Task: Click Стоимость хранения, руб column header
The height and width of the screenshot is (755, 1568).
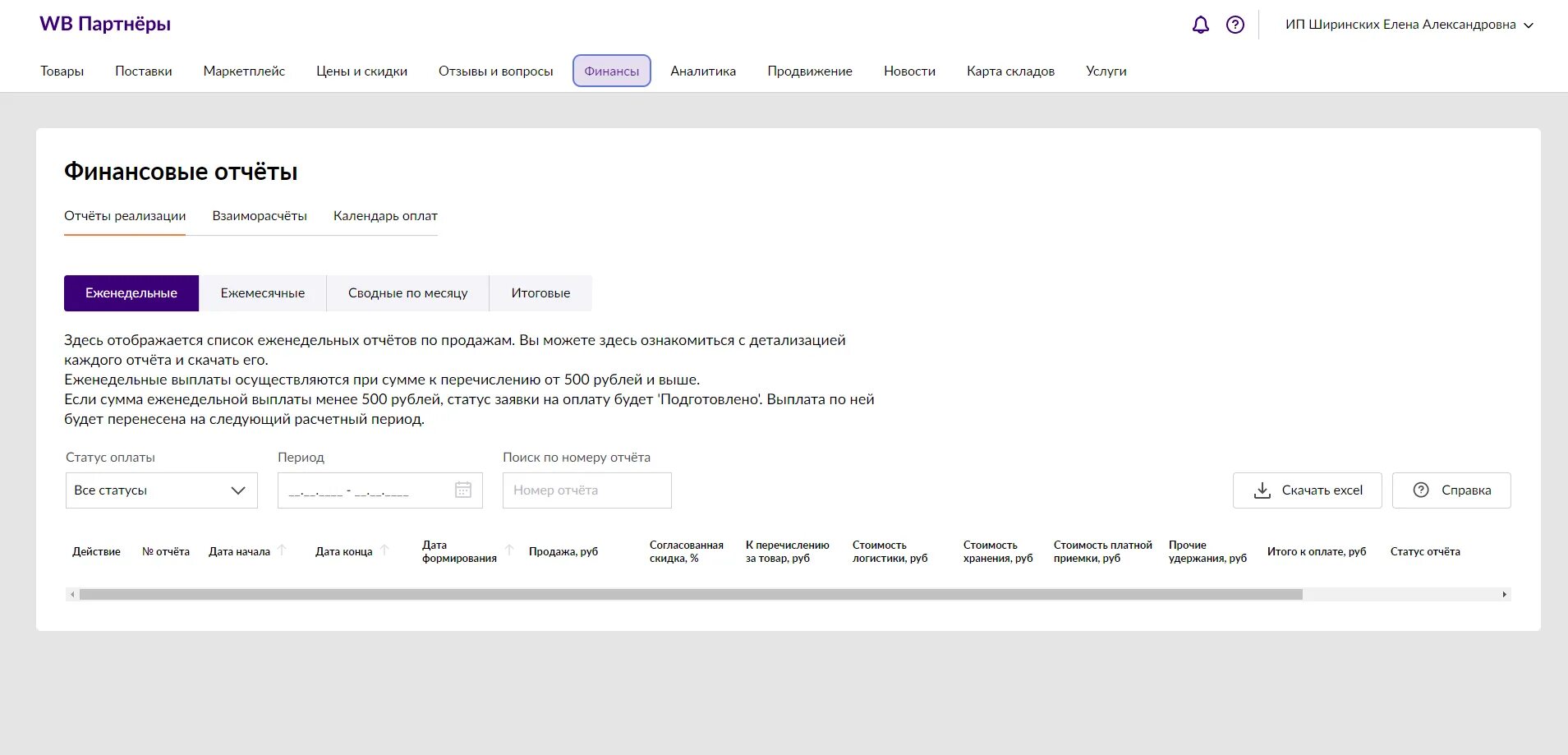Action: [x=998, y=551]
